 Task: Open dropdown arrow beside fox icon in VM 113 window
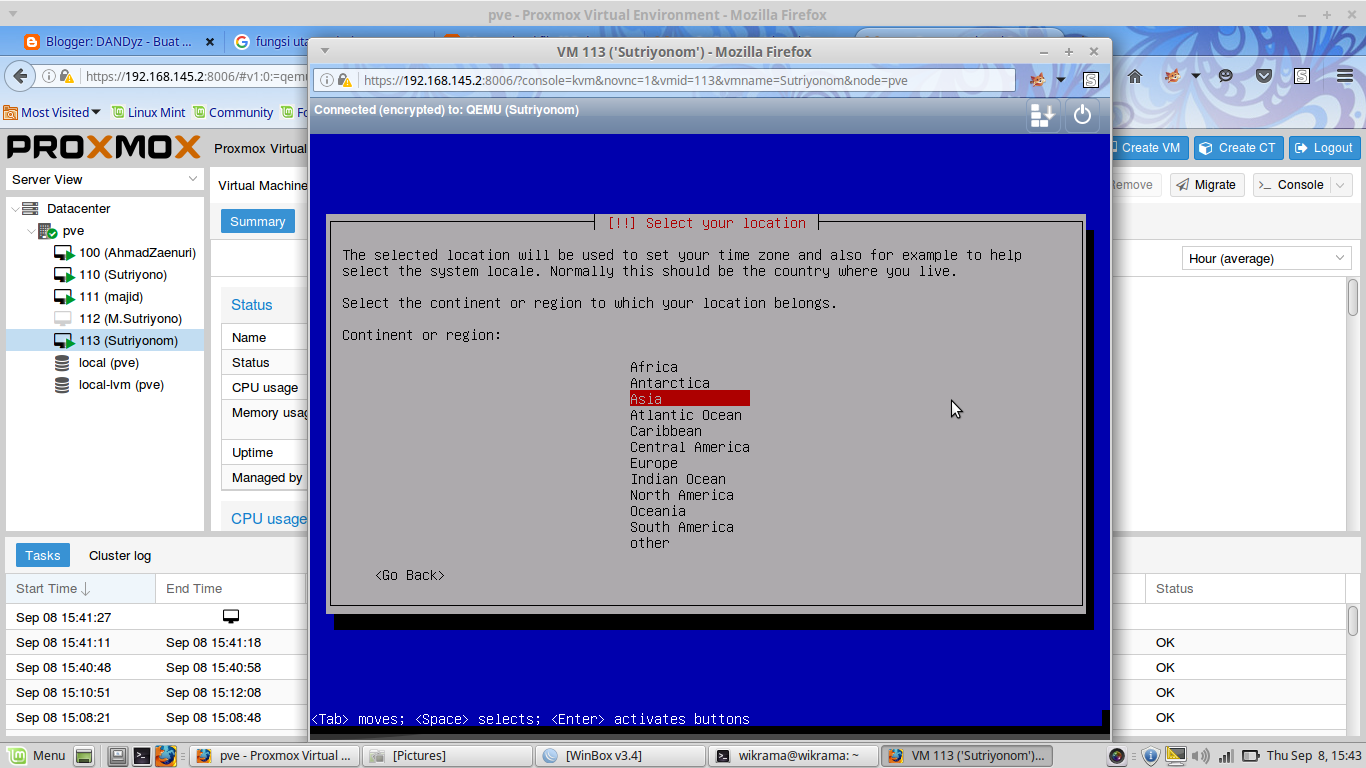(1061, 80)
